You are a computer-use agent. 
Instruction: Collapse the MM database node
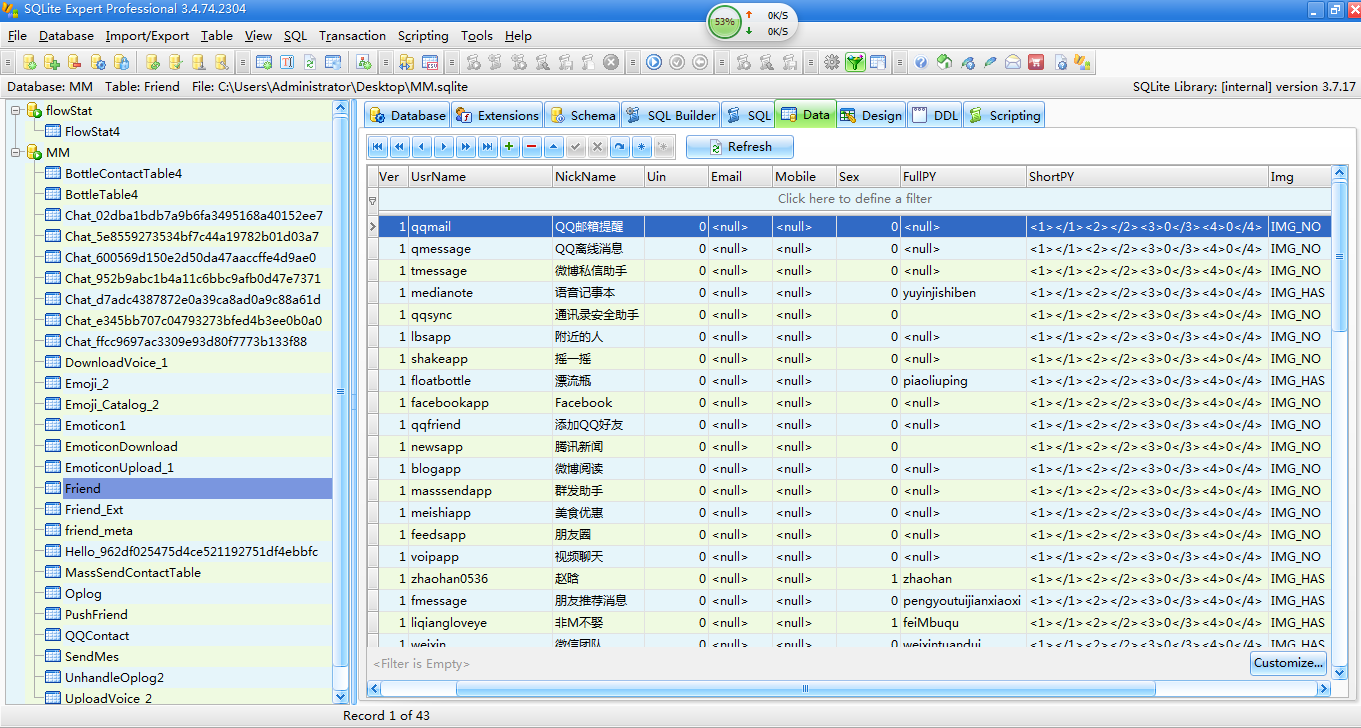tap(16, 152)
